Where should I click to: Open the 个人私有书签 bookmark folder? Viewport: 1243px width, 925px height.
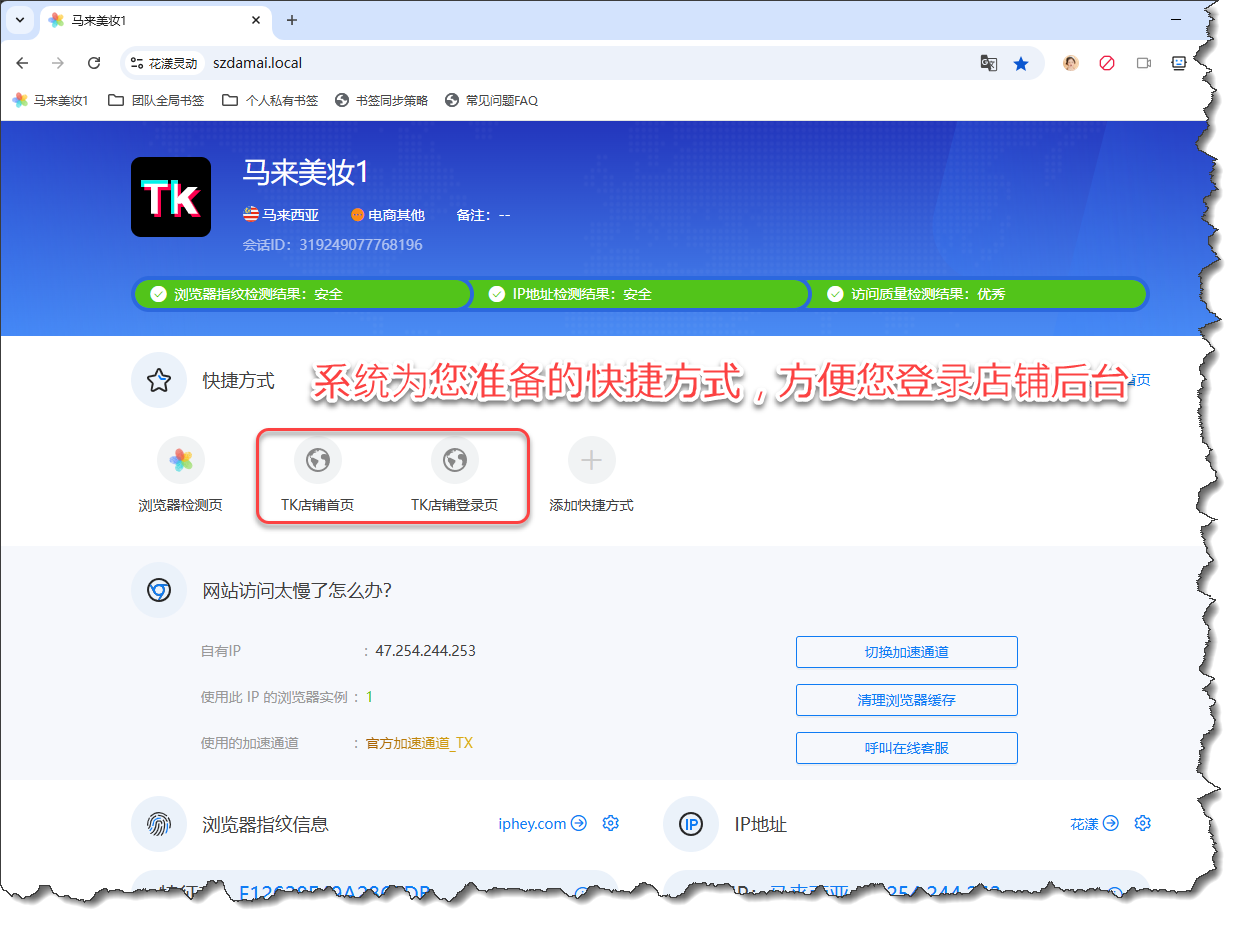270,100
